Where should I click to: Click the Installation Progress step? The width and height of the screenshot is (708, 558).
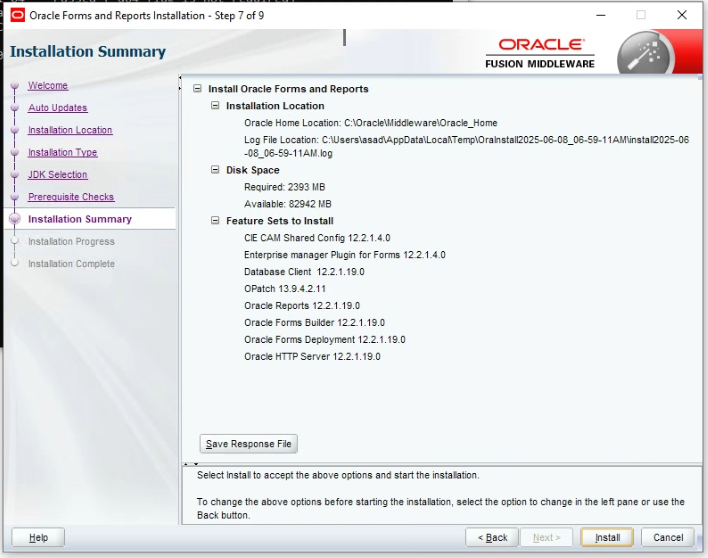tap(71, 242)
